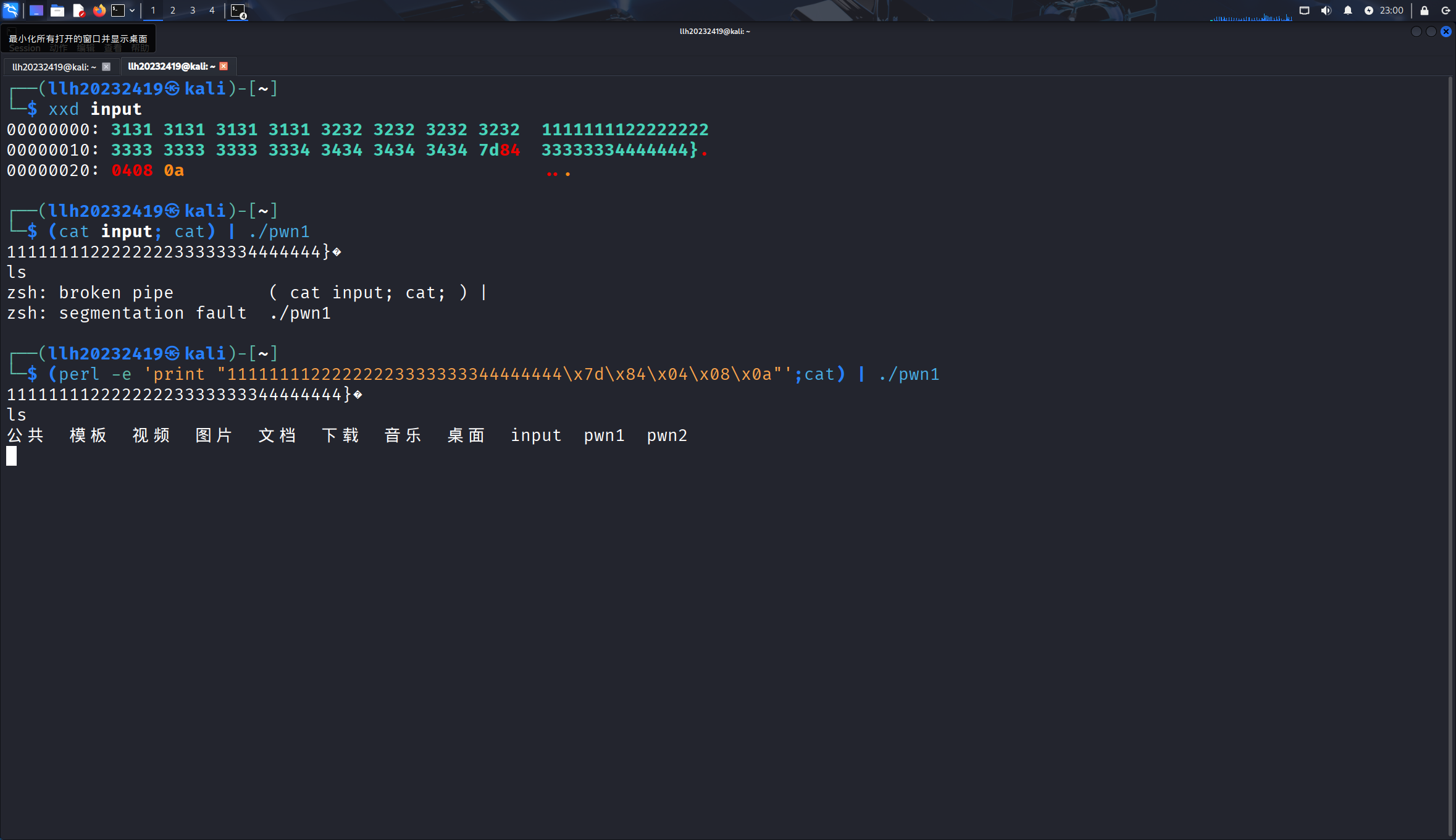Switch to workspace 4
The height and width of the screenshot is (840, 1456).
coord(212,10)
